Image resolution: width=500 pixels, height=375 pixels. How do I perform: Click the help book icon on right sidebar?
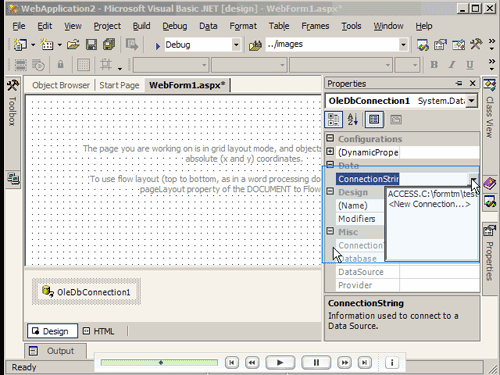point(489,184)
